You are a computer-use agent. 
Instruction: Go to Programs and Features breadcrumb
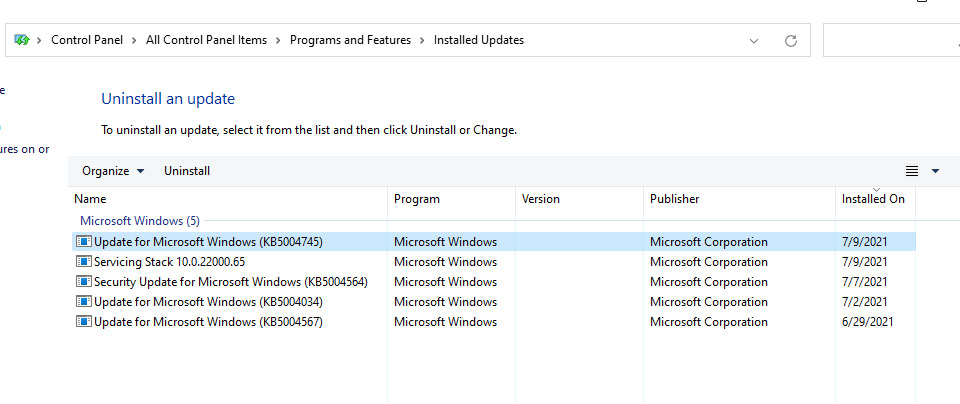(x=350, y=40)
